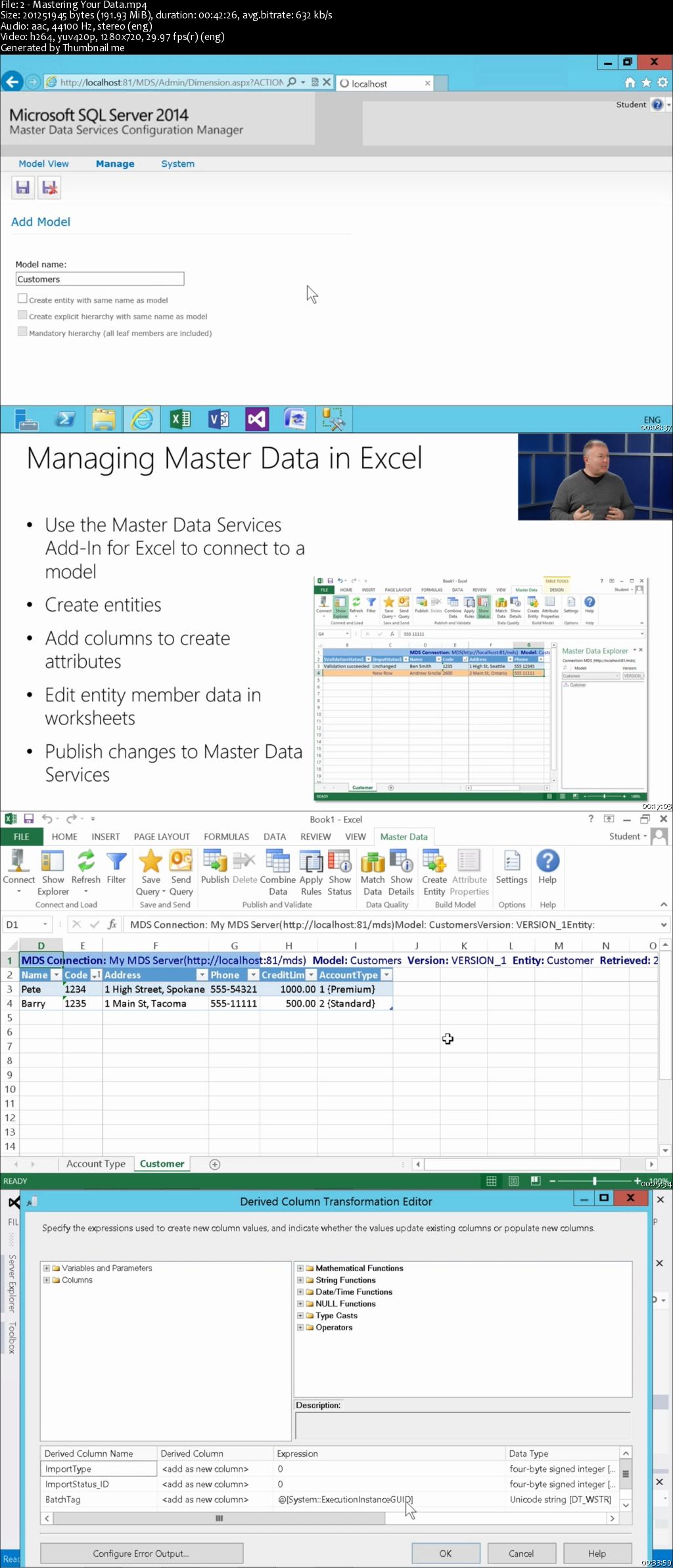Image resolution: width=673 pixels, height=1568 pixels.
Task: Click the Cancel save icon in MDS
Action: 49,188
